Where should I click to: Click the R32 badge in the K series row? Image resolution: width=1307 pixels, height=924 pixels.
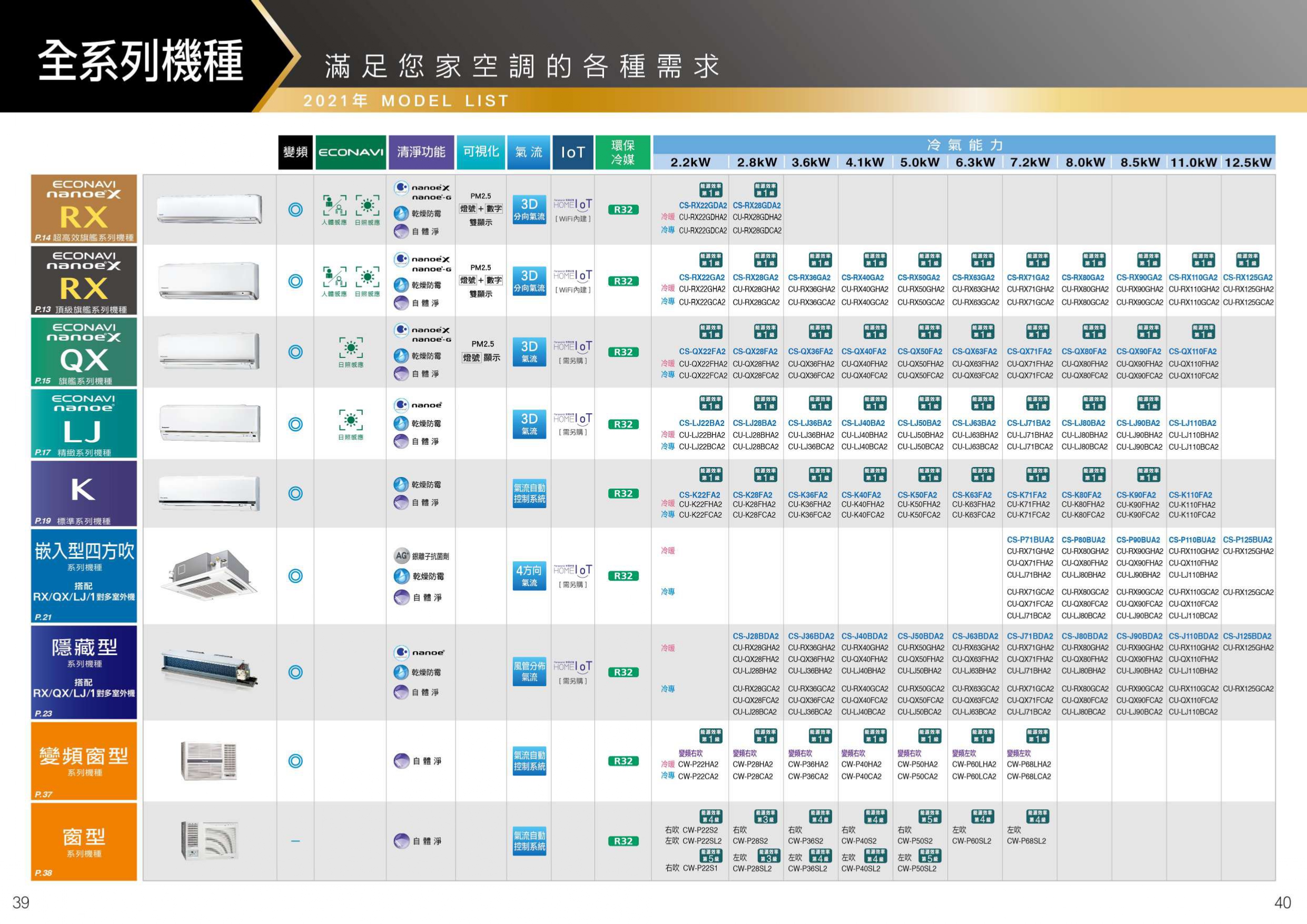623,494
